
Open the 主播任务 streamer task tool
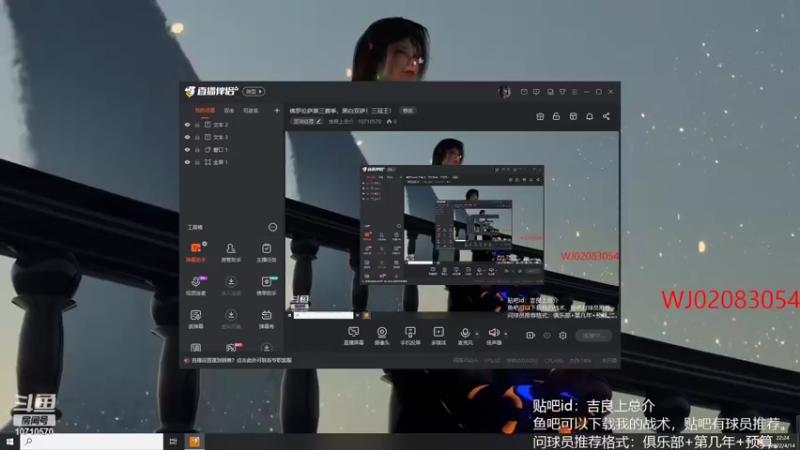(266, 252)
